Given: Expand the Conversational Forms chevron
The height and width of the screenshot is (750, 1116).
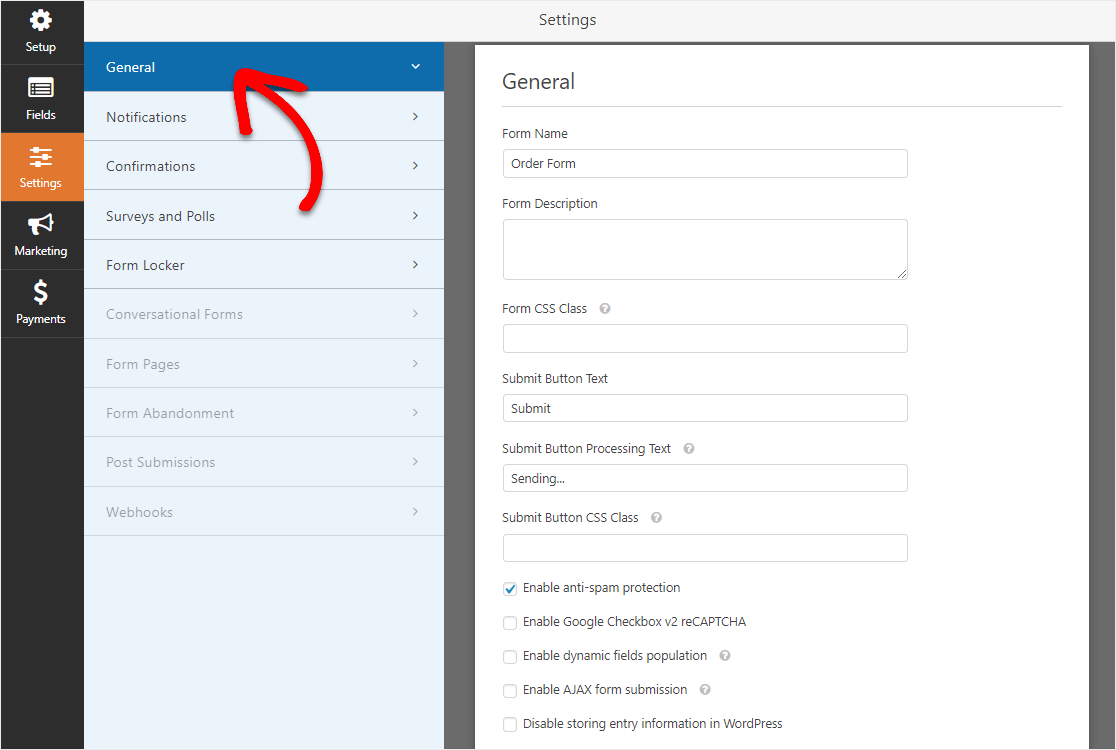Looking at the screenshot, I should 416,314.
